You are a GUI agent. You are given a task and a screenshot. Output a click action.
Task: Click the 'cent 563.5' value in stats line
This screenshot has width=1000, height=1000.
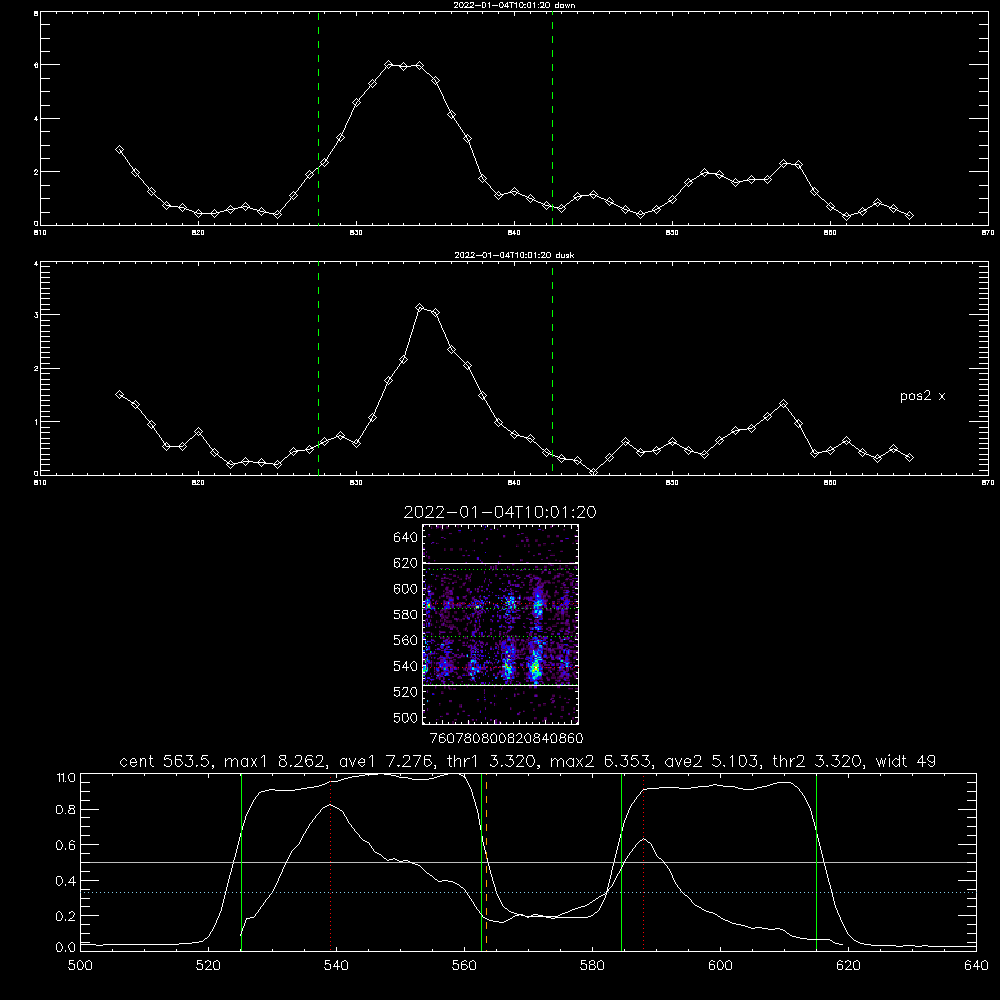pyautogui.click(x=165, y=761)
